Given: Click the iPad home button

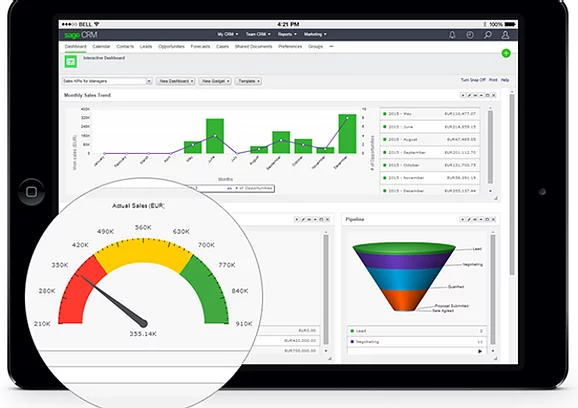Looking at the screenshot, I should click(32, 192).
